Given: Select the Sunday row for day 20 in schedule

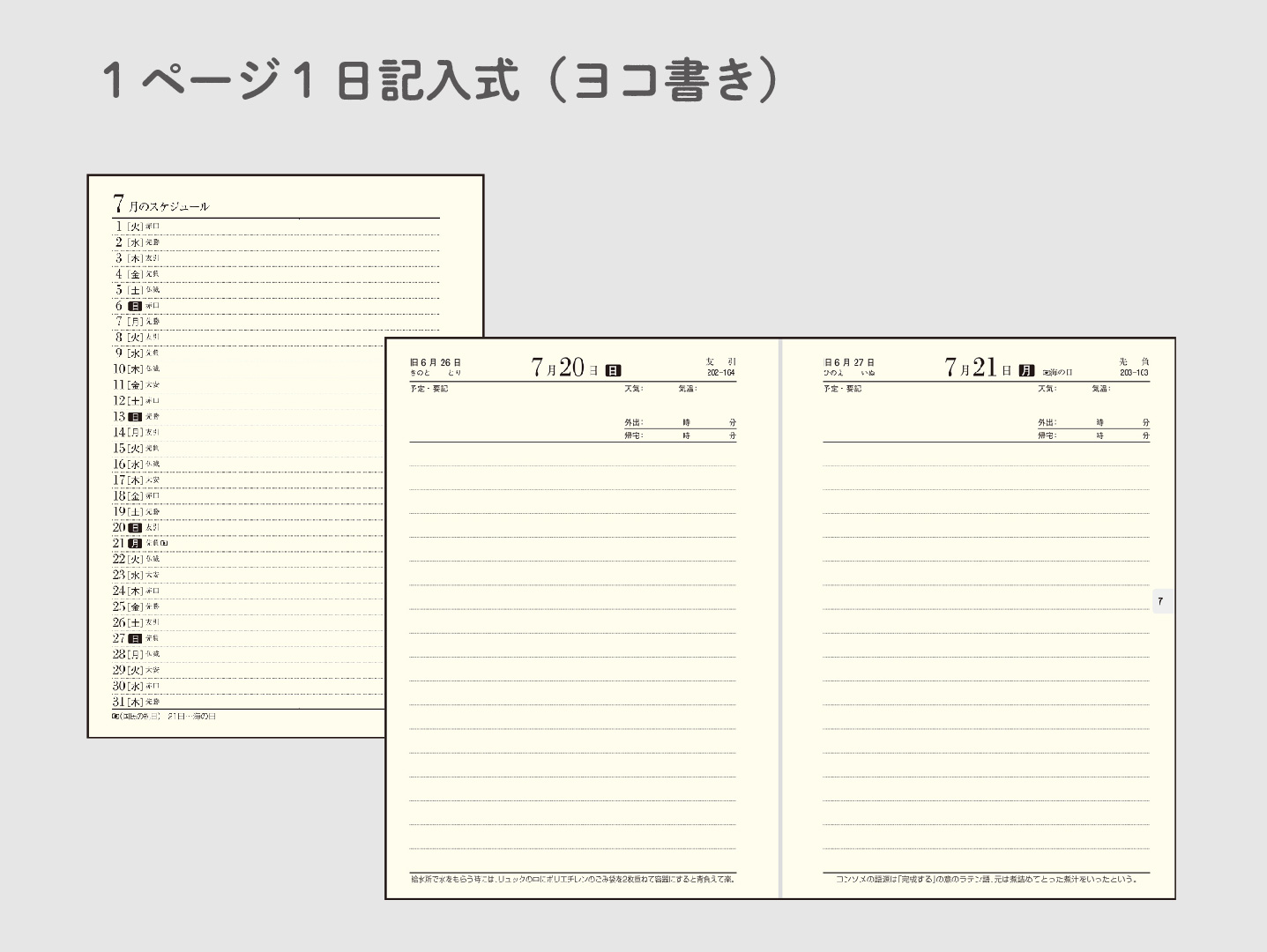Looking at the screenshot, I should tap(249, 528).
